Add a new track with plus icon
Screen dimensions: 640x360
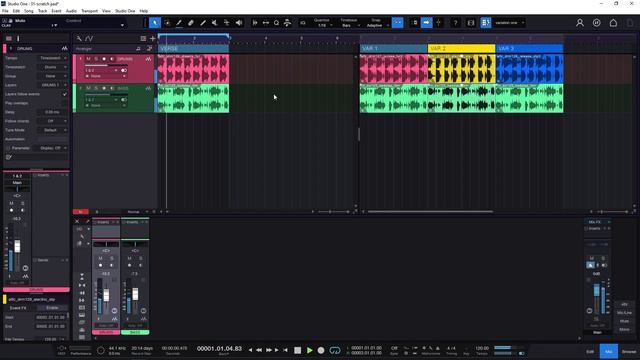pyautogui.click(x=153, y=38)
